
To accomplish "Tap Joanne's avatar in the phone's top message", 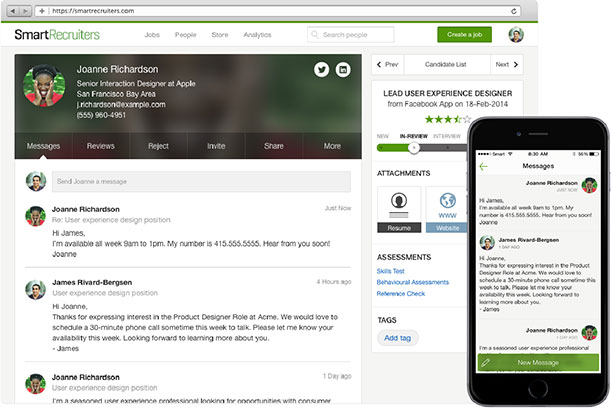I will pyautogui.click(x=589, y=185).
